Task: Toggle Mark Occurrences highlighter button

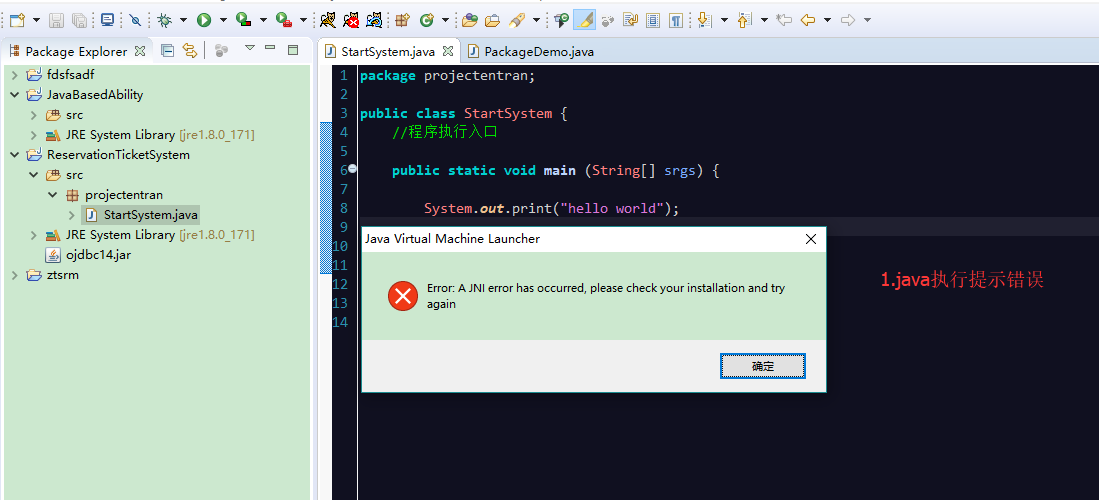Action: (x=585, y=20)
